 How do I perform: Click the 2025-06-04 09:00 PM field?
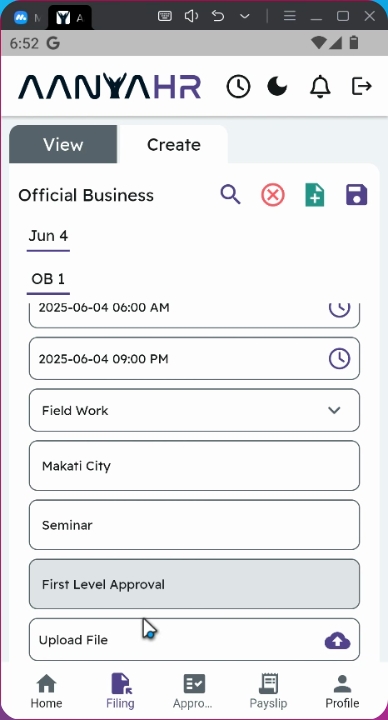(194, 359)
